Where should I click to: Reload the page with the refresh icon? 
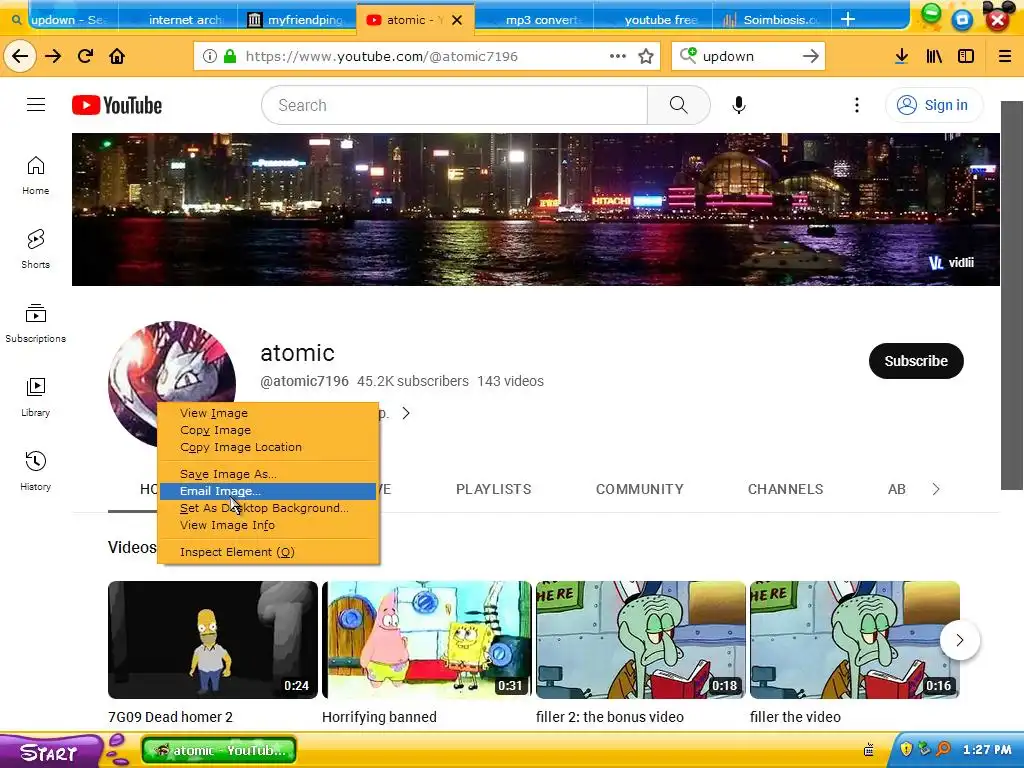coord(85,56)
